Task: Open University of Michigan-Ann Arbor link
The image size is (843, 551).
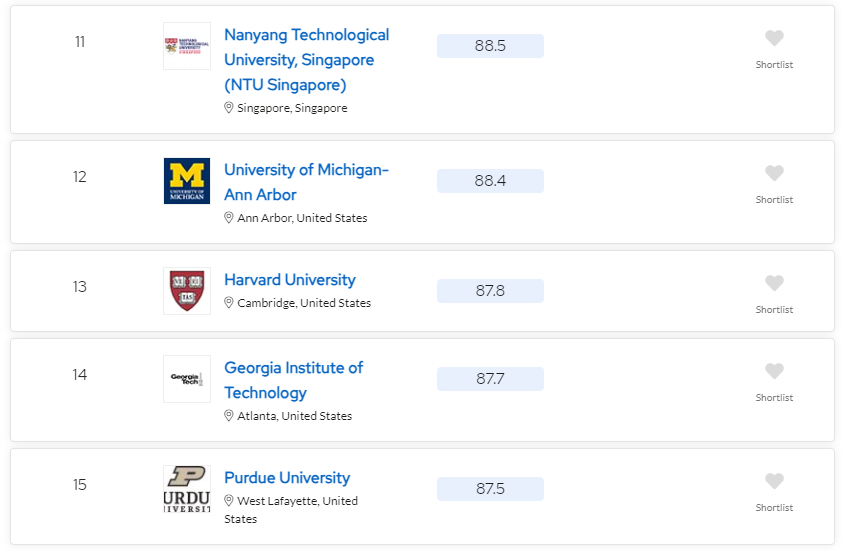Action: [306, 182]
